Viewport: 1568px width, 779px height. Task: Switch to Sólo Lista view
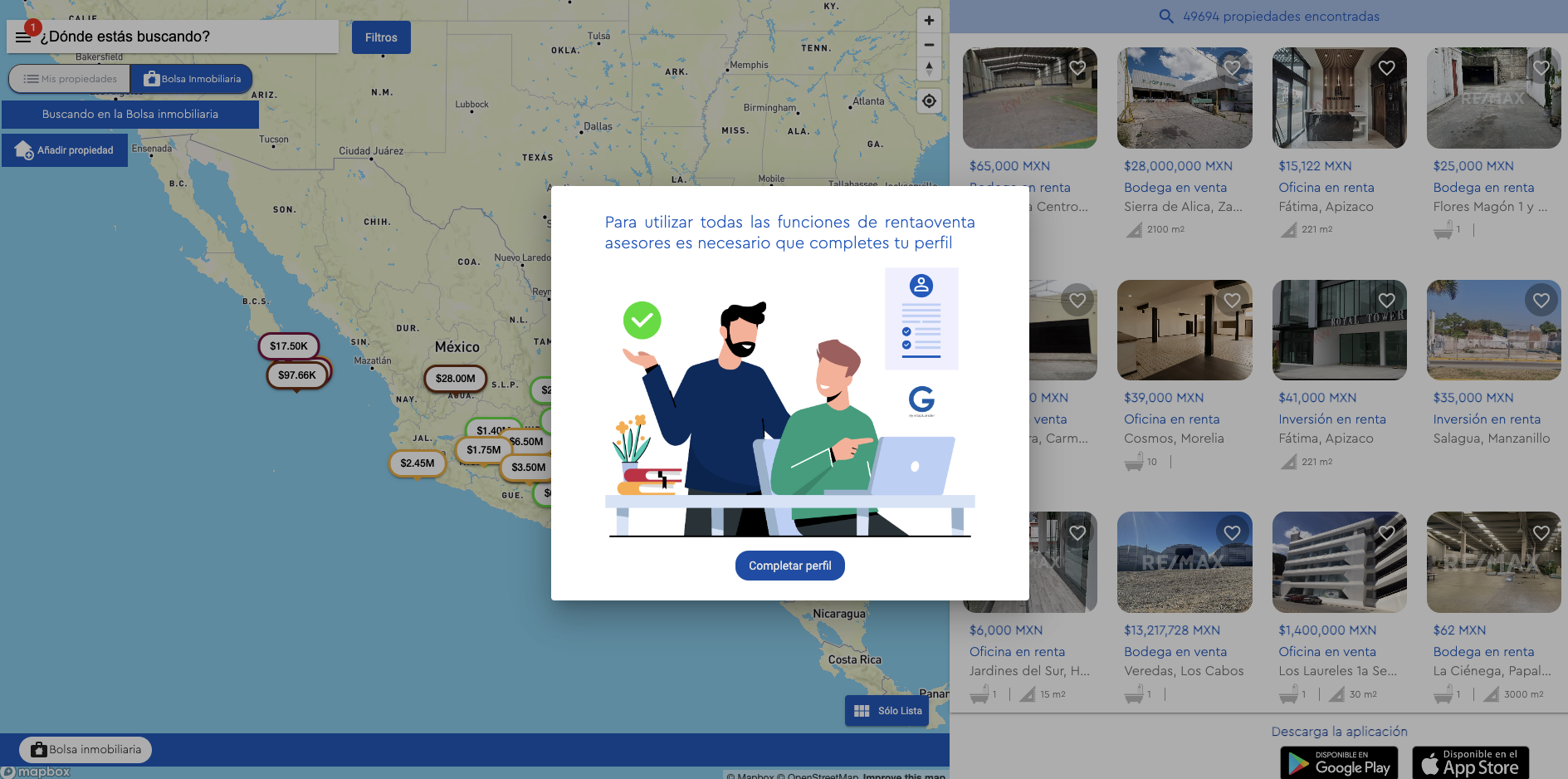pos(887,711)
